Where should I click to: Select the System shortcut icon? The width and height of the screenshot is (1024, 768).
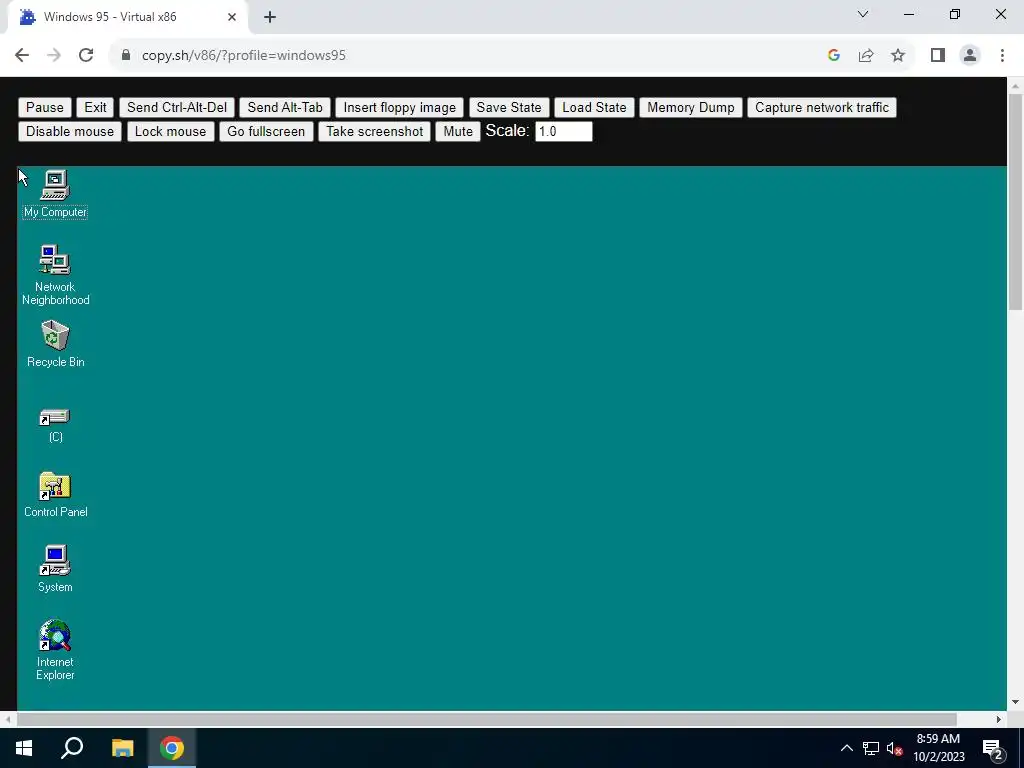pyautogui.click(x=55, y=569)
